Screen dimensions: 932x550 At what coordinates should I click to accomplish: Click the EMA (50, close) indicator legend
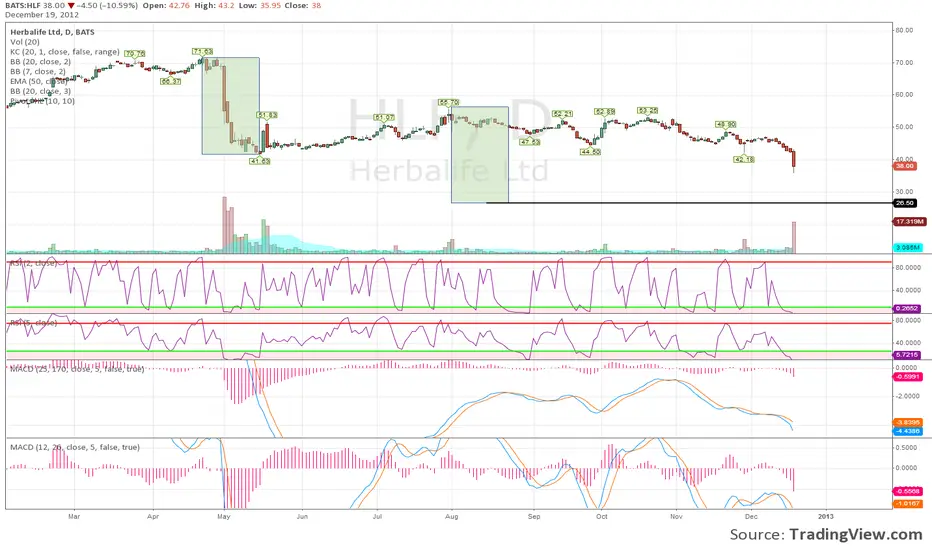[39, 81]
